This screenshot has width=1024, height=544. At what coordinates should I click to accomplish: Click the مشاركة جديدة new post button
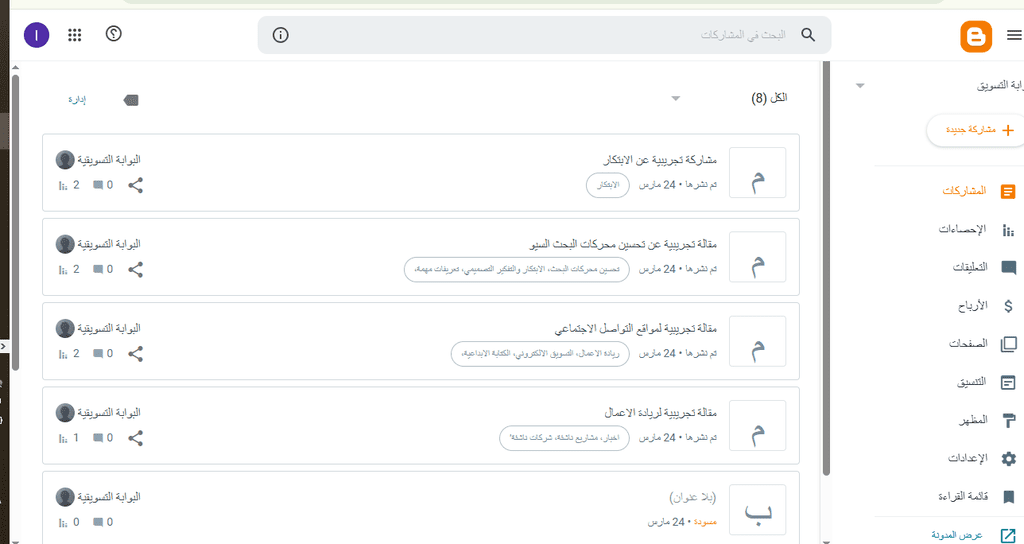click(x=976, y=130)
